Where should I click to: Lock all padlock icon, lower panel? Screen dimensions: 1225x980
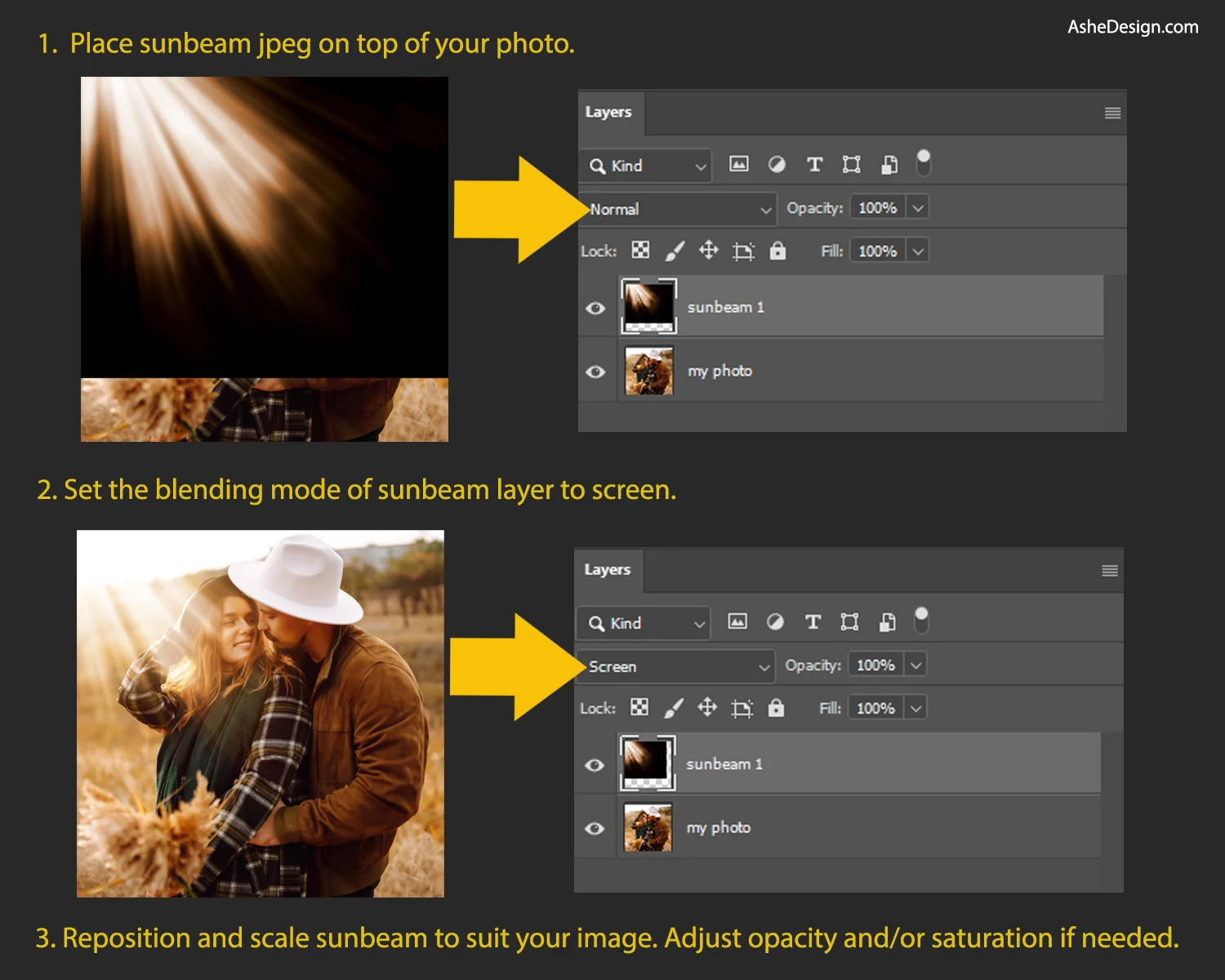click(776, 707)
